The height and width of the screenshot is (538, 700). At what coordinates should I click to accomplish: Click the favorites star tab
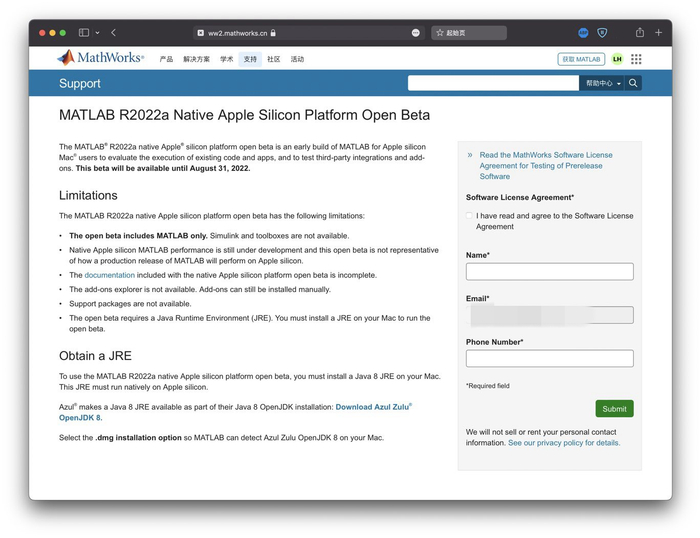tap(469, 33)
